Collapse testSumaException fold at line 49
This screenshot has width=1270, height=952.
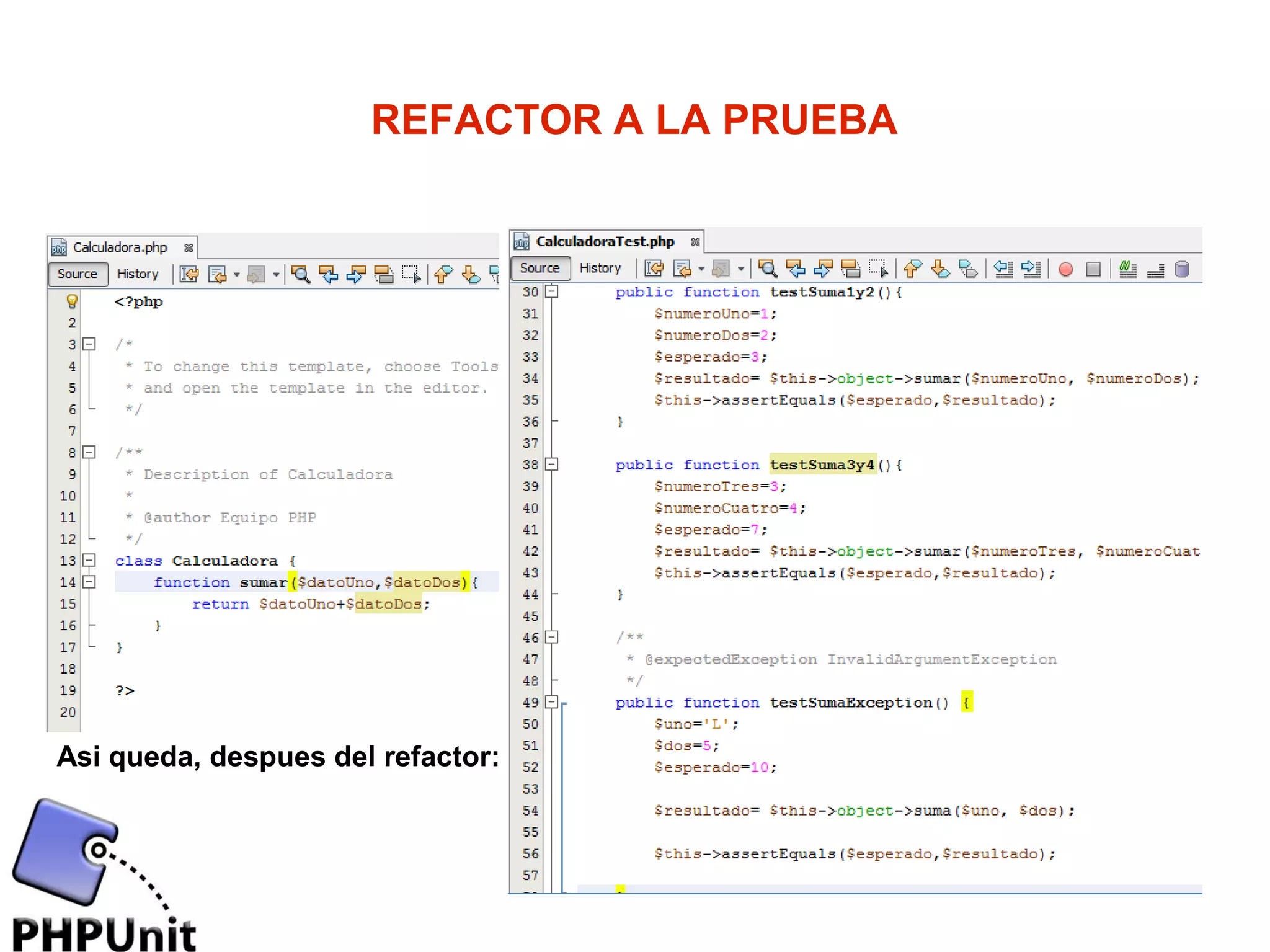pos(552,702)
